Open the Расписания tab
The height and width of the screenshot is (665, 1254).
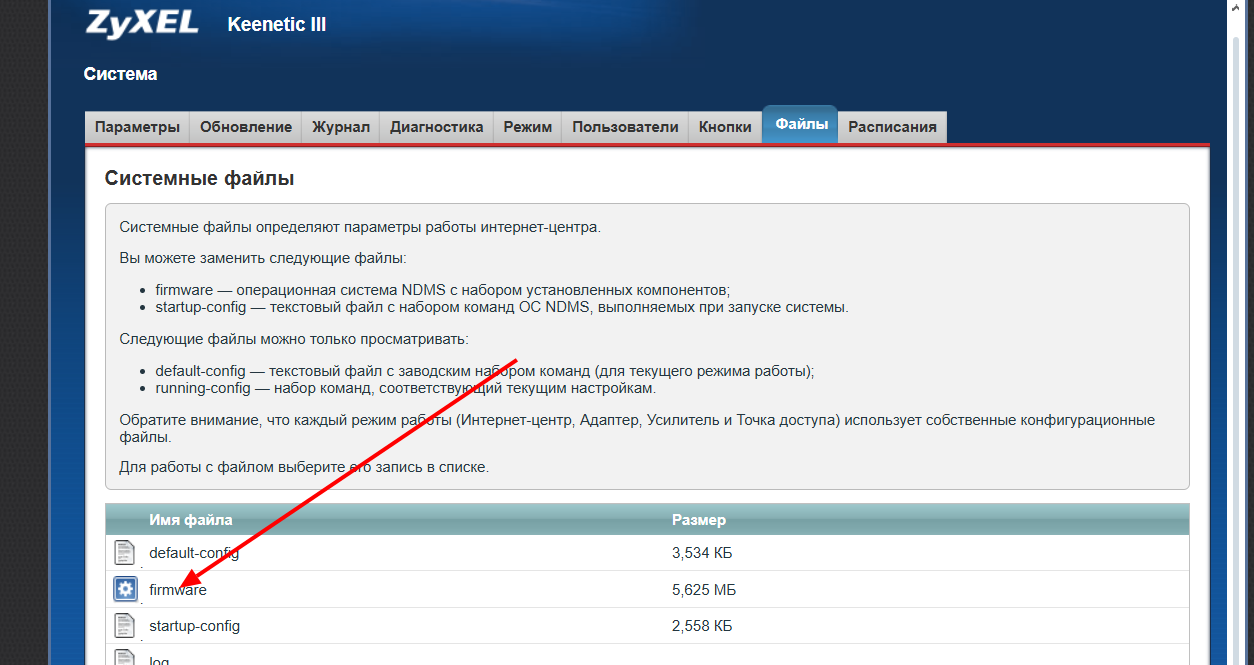(893, 127)
